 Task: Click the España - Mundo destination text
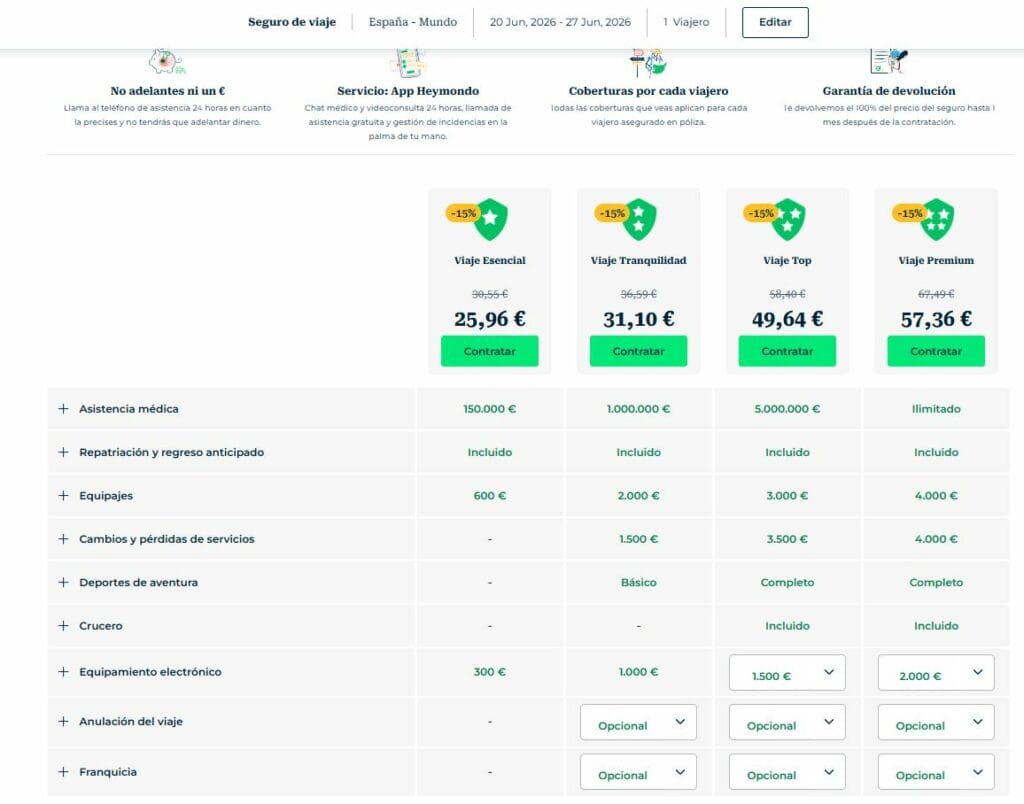tap(413, 22)
